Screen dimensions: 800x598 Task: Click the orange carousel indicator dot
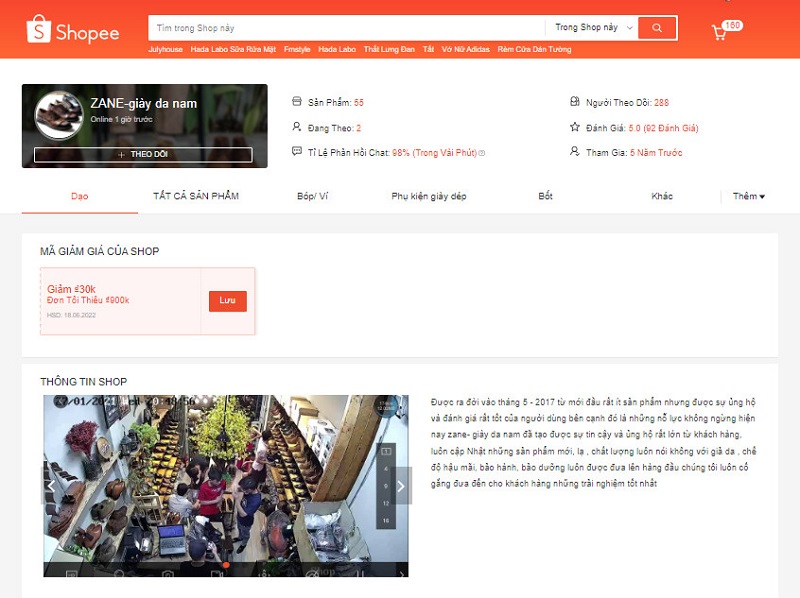pos(225,565)
